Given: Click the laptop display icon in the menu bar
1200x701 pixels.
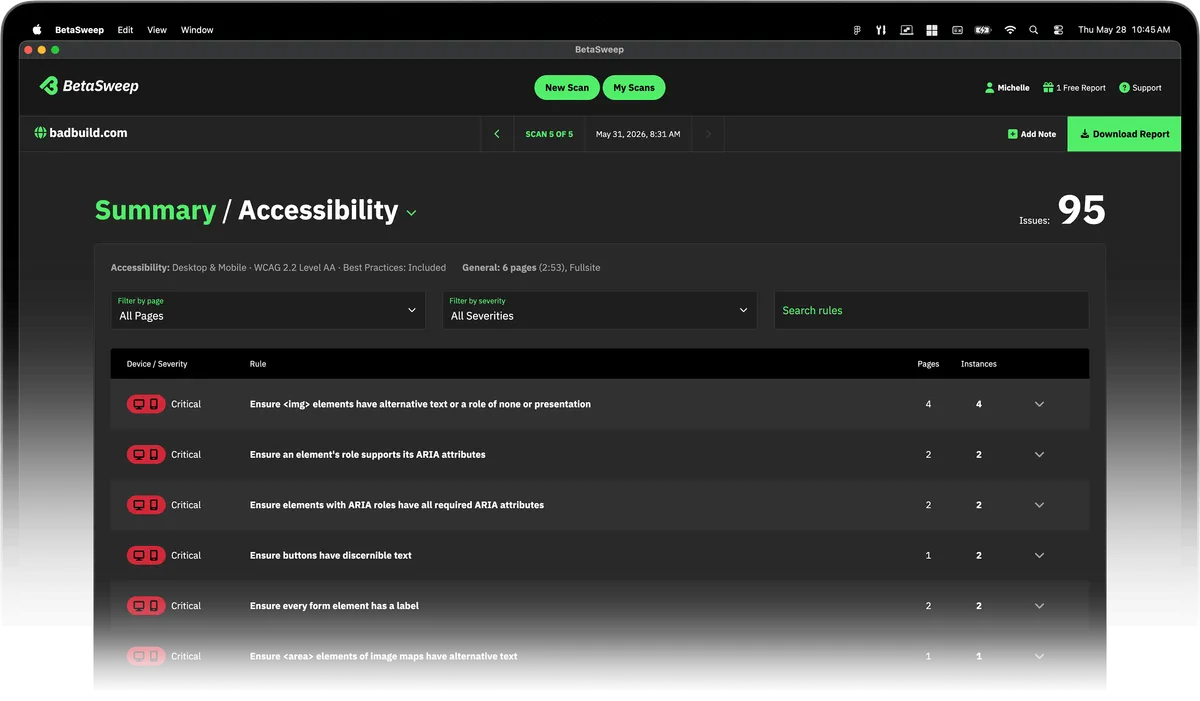Looking at the screenshot, I should (x=906, y=30).
